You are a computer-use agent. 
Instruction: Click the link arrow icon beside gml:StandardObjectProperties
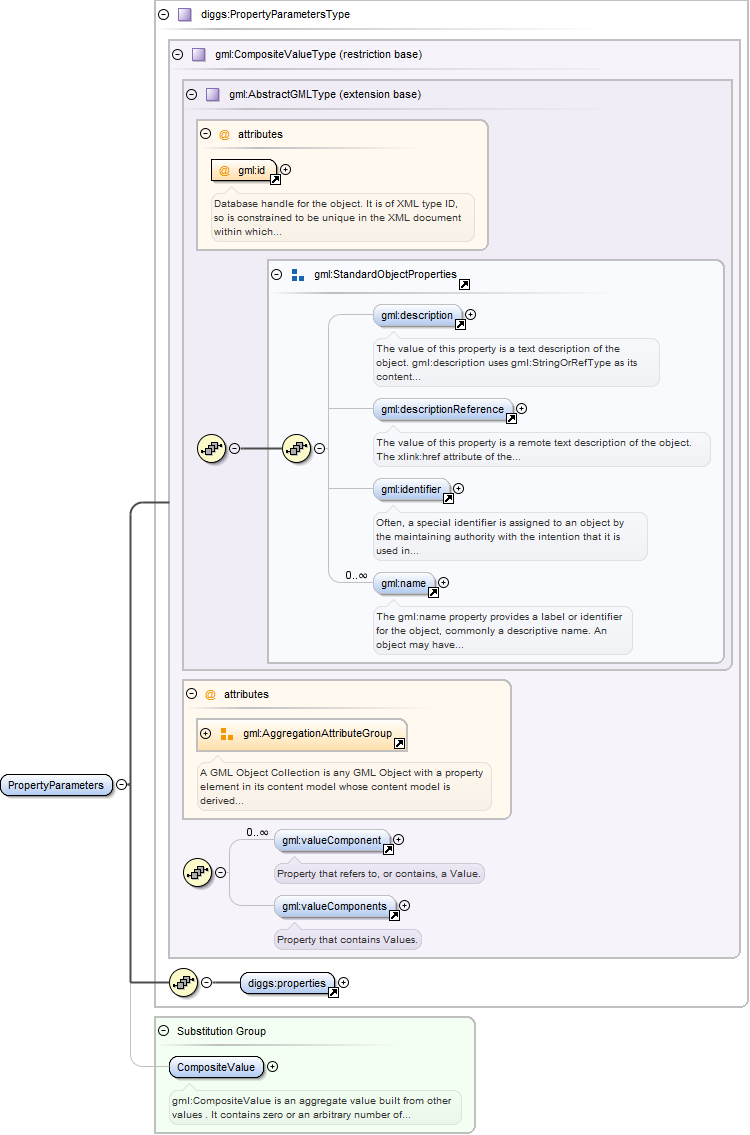(x=464, y=284)
